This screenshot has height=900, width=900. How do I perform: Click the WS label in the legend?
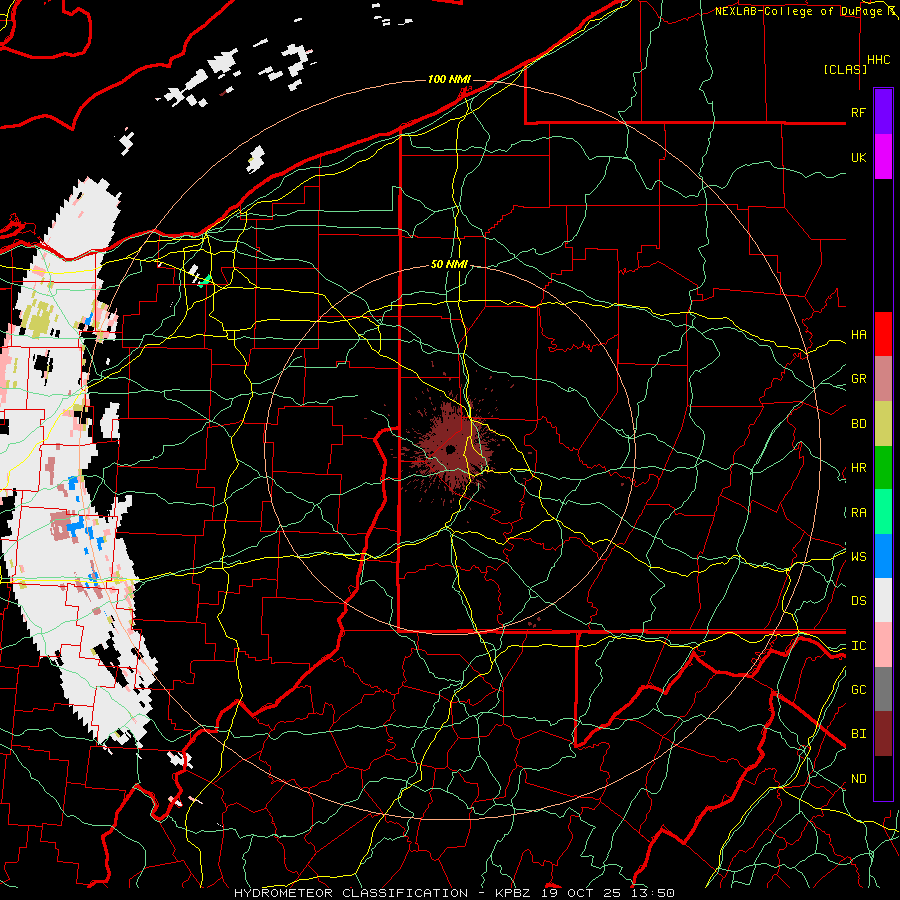click(x=858, y=557)
